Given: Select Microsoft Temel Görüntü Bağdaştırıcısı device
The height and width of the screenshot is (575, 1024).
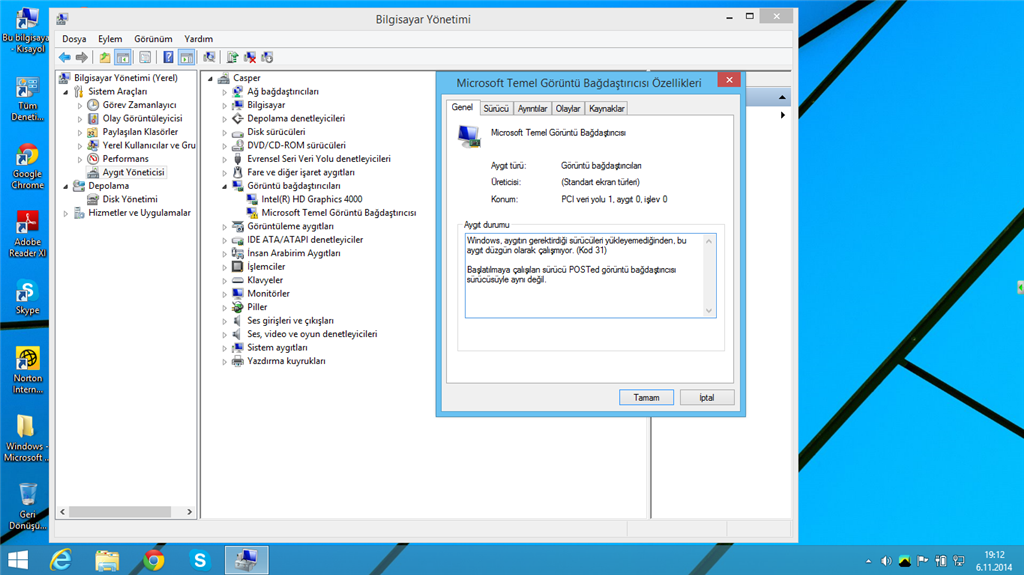Looking at the screenshot, I should click(x=338, y=213).
